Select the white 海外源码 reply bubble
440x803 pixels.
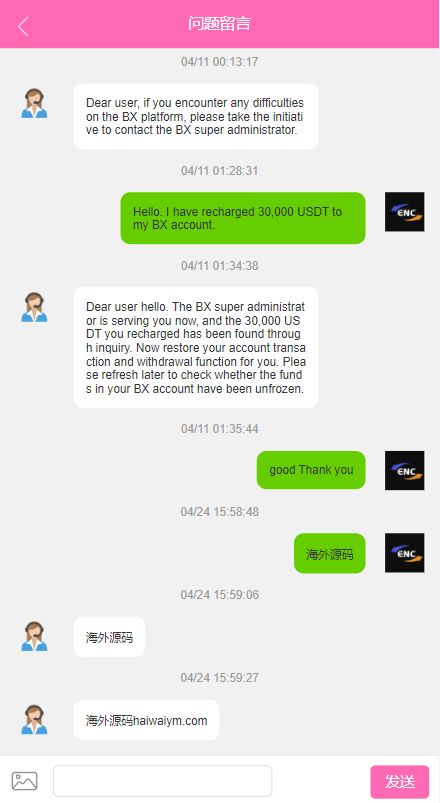(x=109, y=637)
